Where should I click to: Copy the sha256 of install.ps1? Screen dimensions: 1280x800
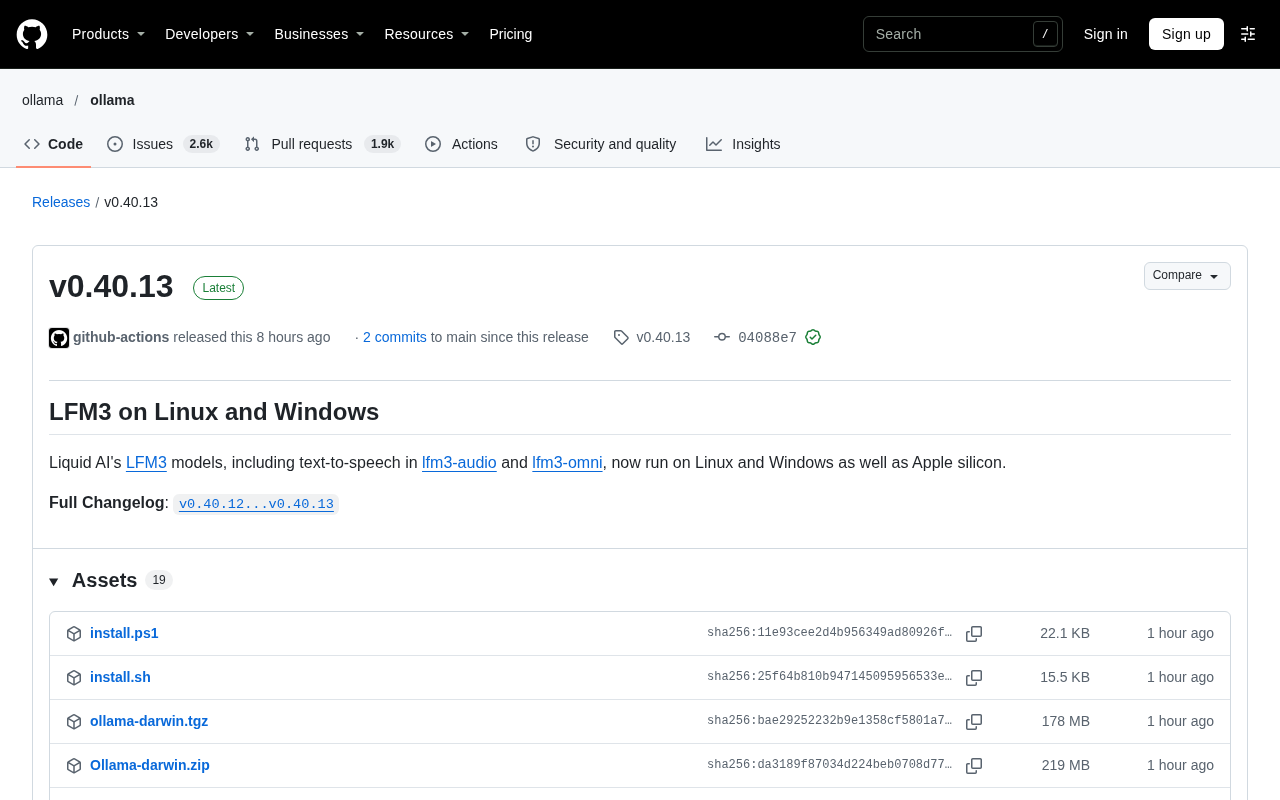click(x=974, y=634)
